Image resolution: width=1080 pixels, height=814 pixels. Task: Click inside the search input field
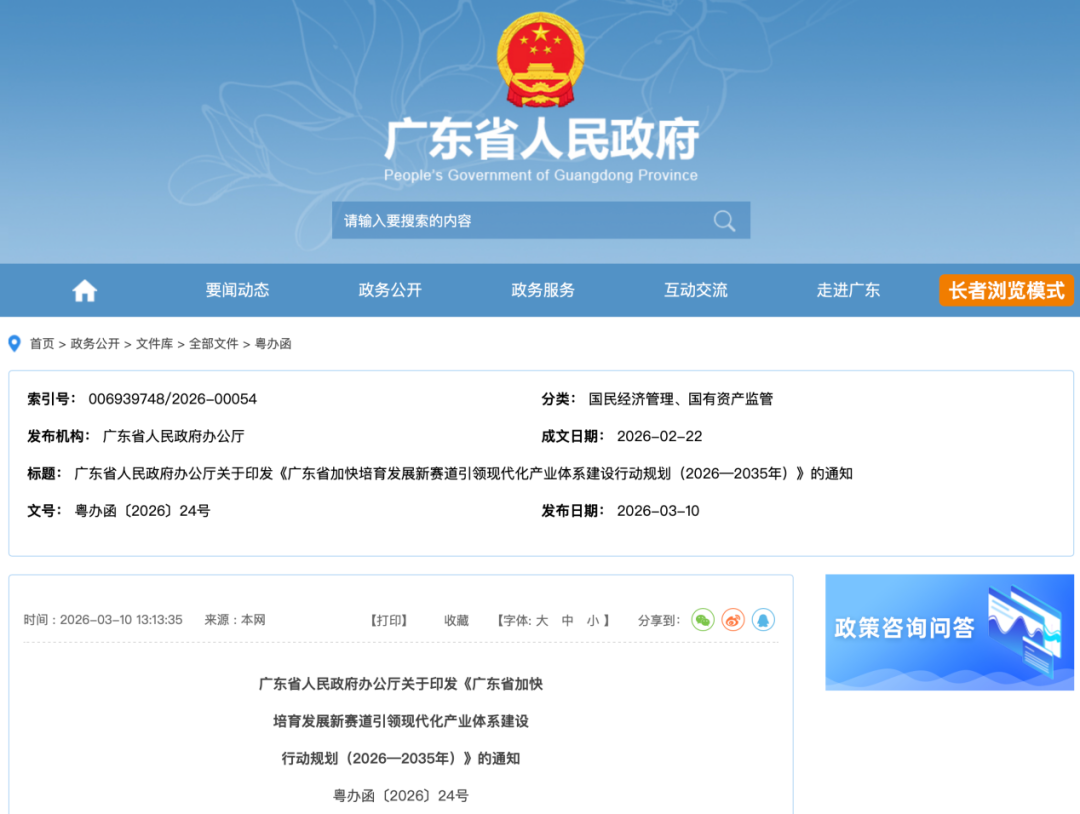500,220
